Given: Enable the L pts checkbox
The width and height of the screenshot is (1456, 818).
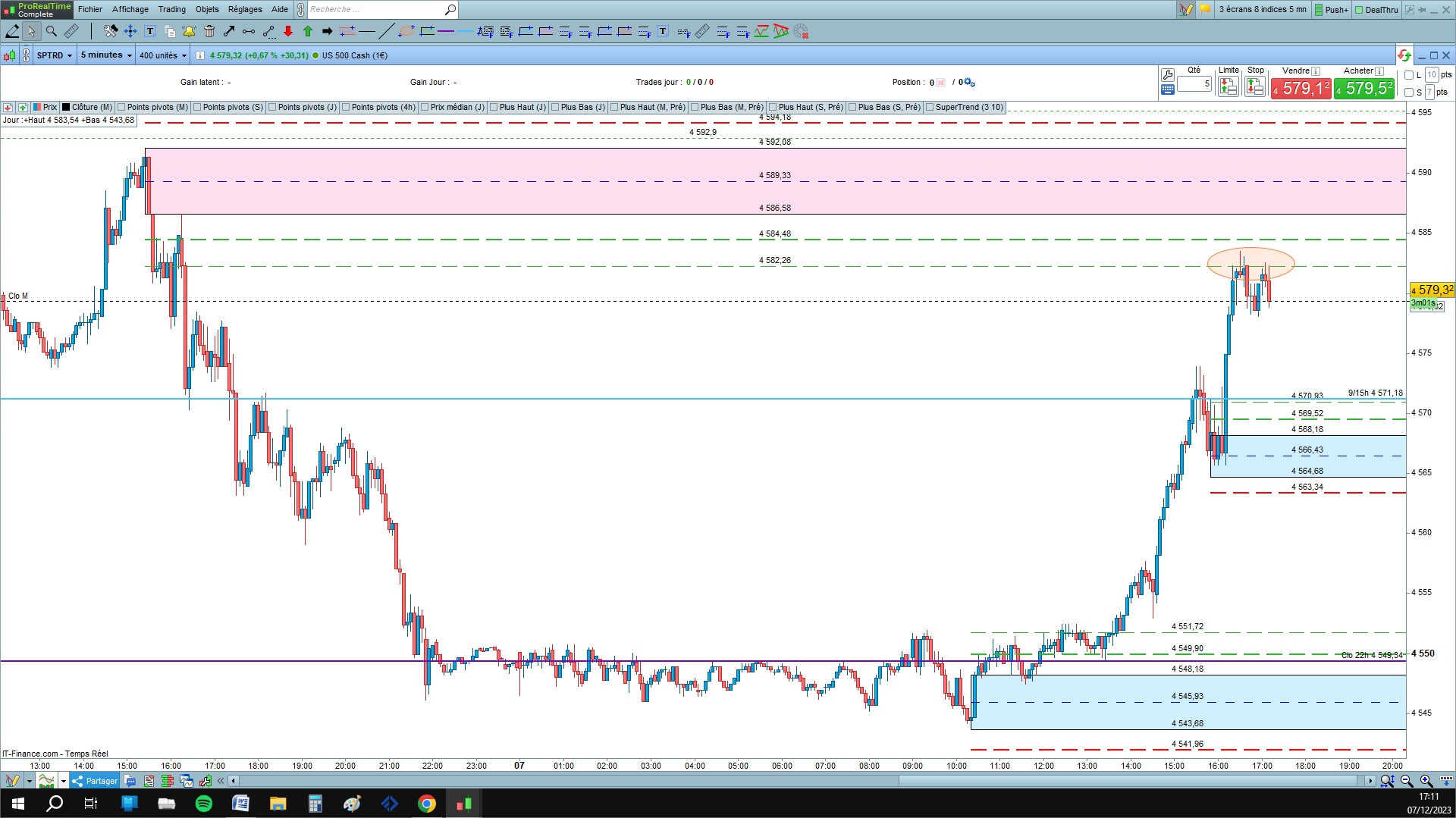Looking at the screenshot, I should click(1409, 75).
